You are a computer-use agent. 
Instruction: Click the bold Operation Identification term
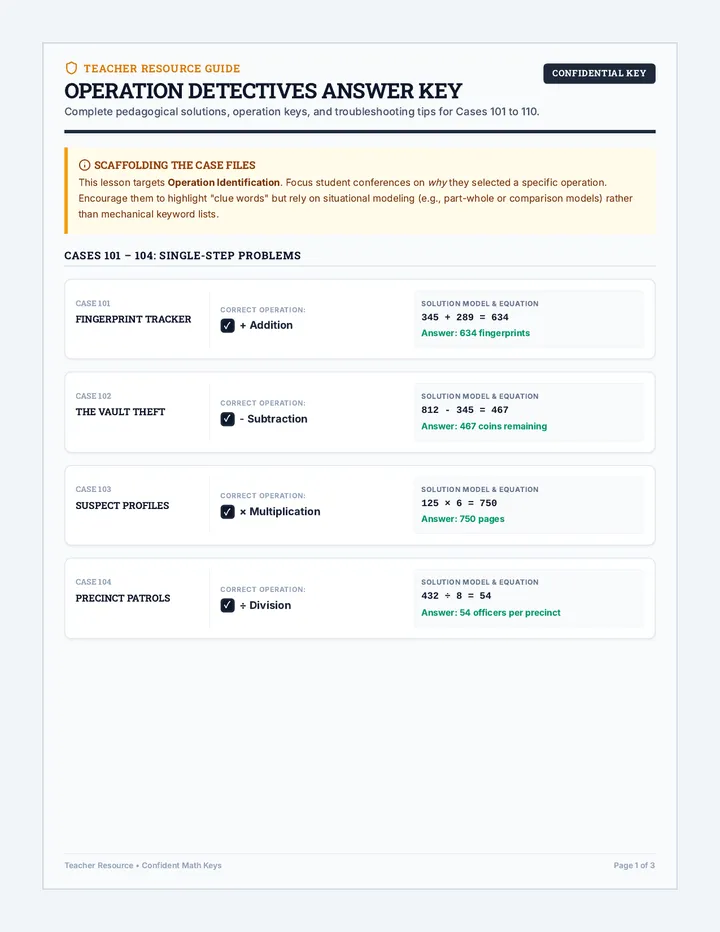(x=224, y=182)
